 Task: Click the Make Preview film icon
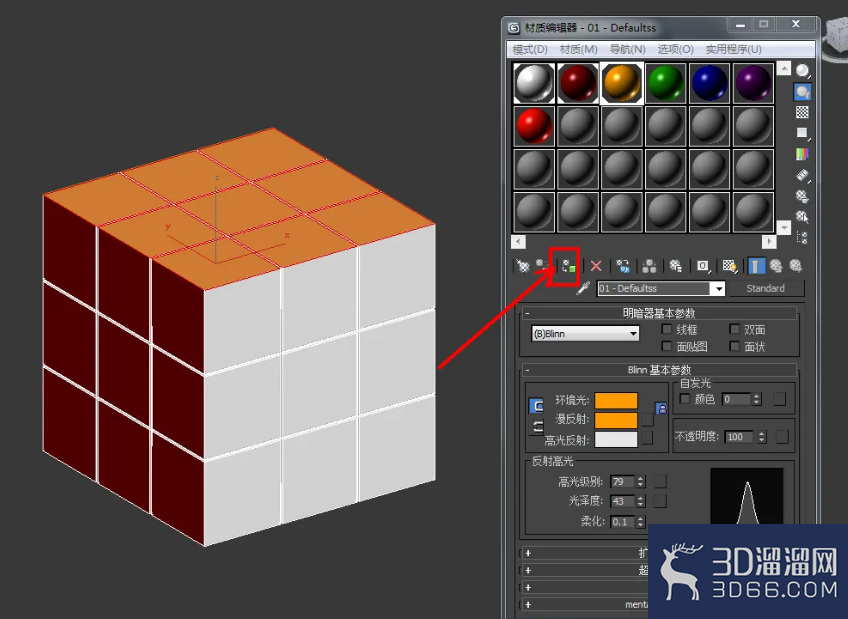(x=803, y=175)
